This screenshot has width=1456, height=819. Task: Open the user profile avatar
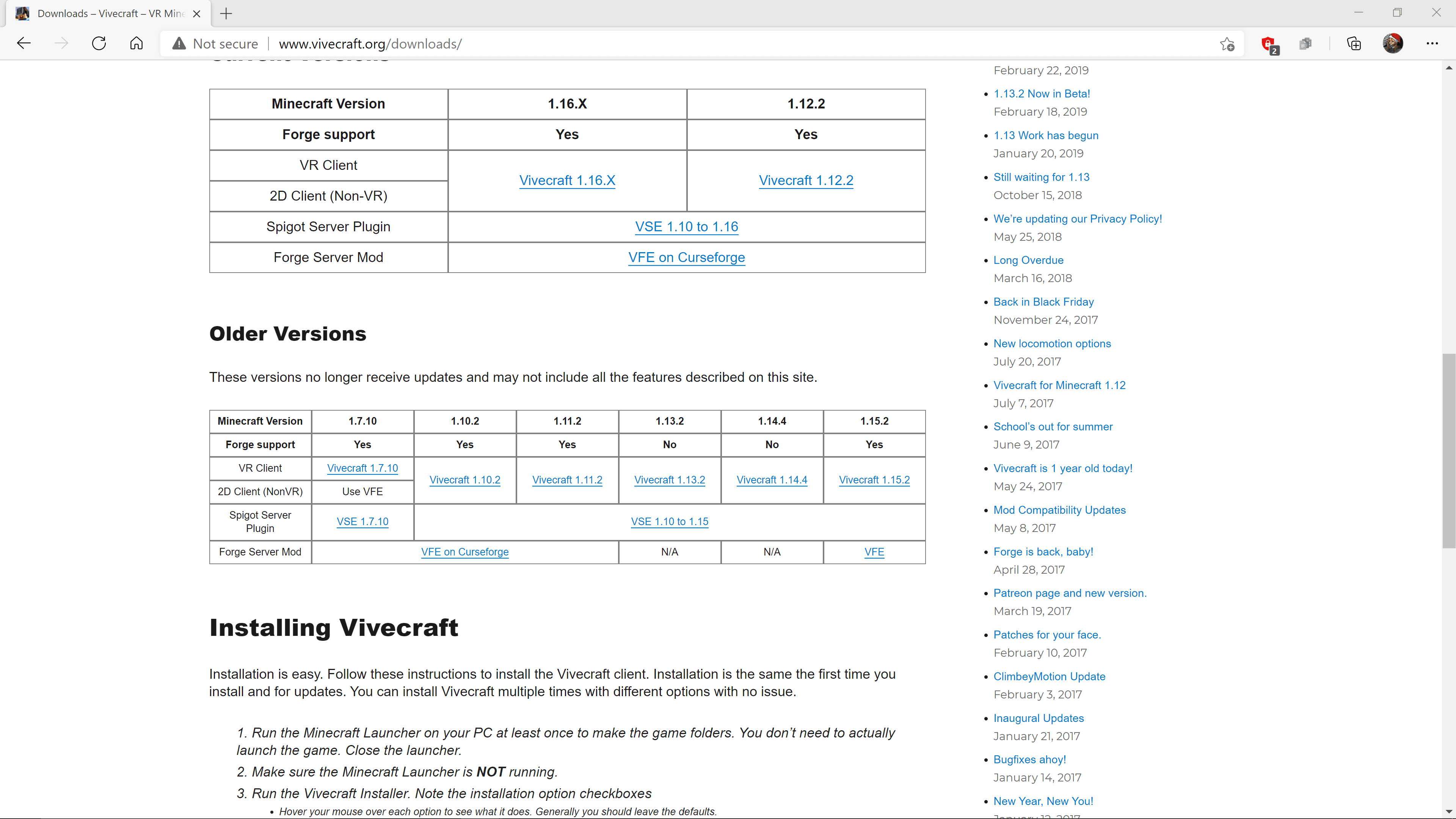(x=1393, y=44)
